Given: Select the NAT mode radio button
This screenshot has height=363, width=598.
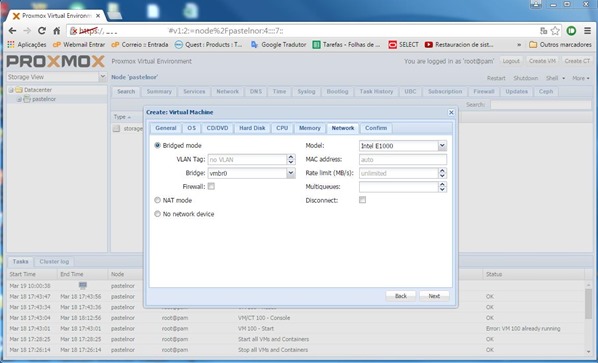Looking at the screenshot, I should [x=158, y=200].
